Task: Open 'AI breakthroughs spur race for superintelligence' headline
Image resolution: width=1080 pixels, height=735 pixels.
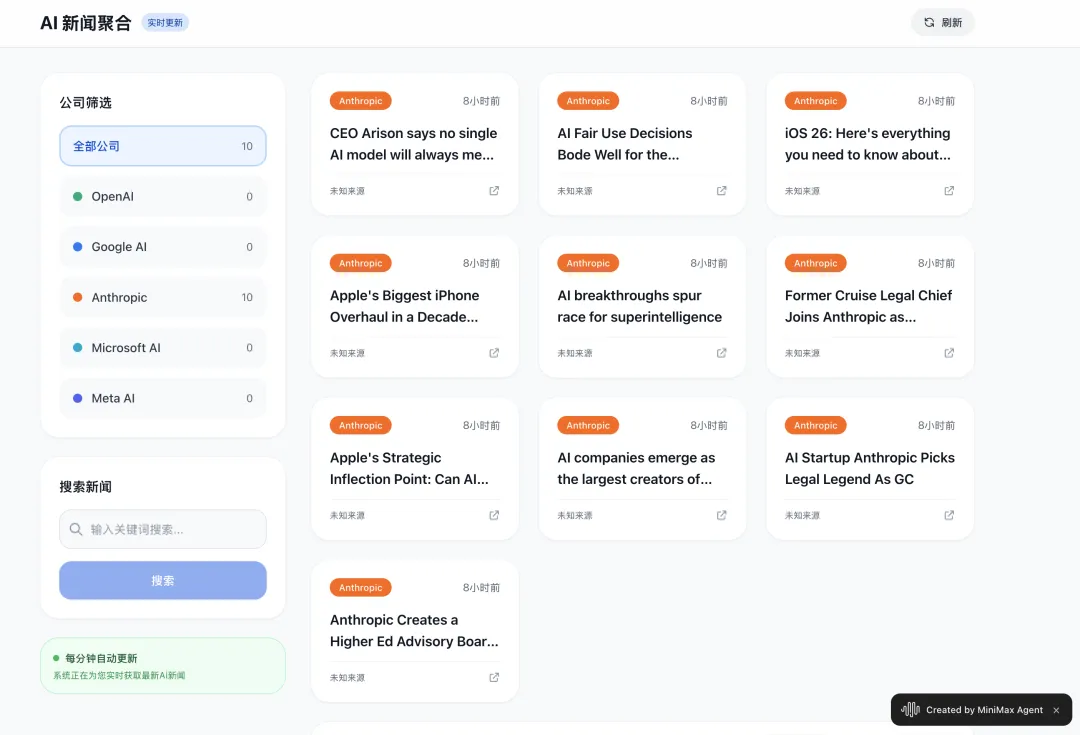Action: [640, 306]
